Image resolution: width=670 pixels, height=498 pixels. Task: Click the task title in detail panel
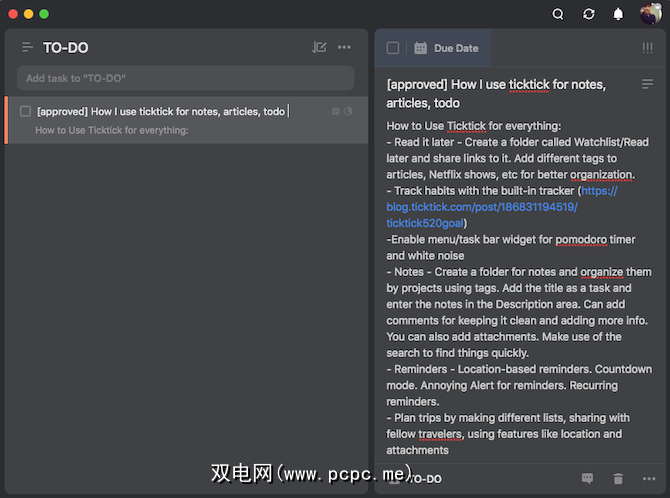pos(496,93)
